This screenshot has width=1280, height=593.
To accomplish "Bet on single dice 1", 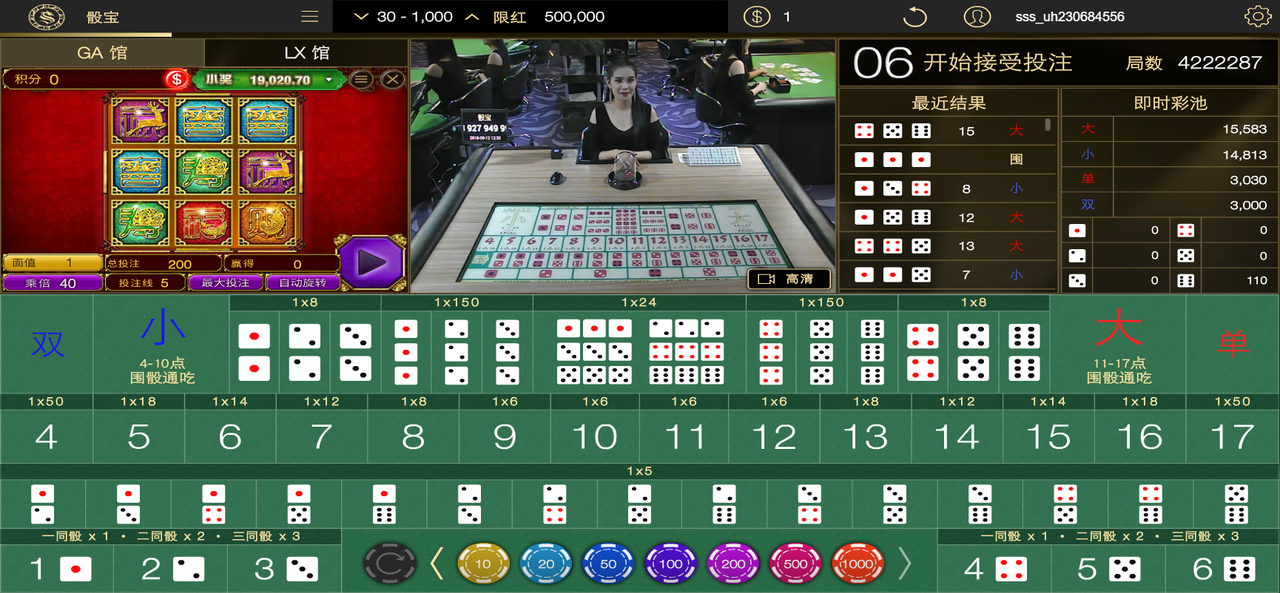I will [57, 569].
